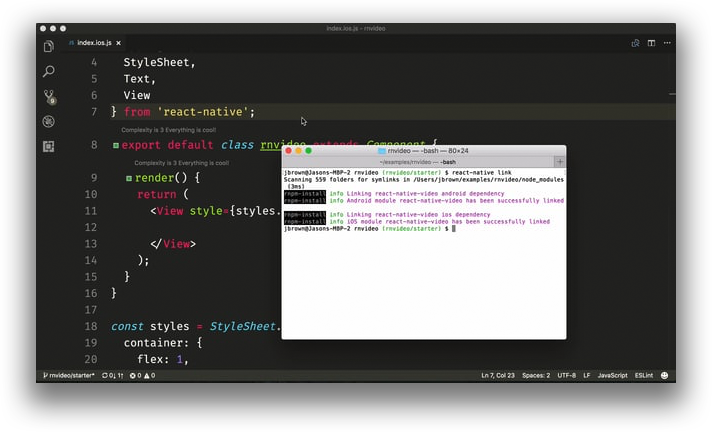This screenshot has height=432, width=712.
Task: Change end of line sequence LF
Action: point(587,376)
